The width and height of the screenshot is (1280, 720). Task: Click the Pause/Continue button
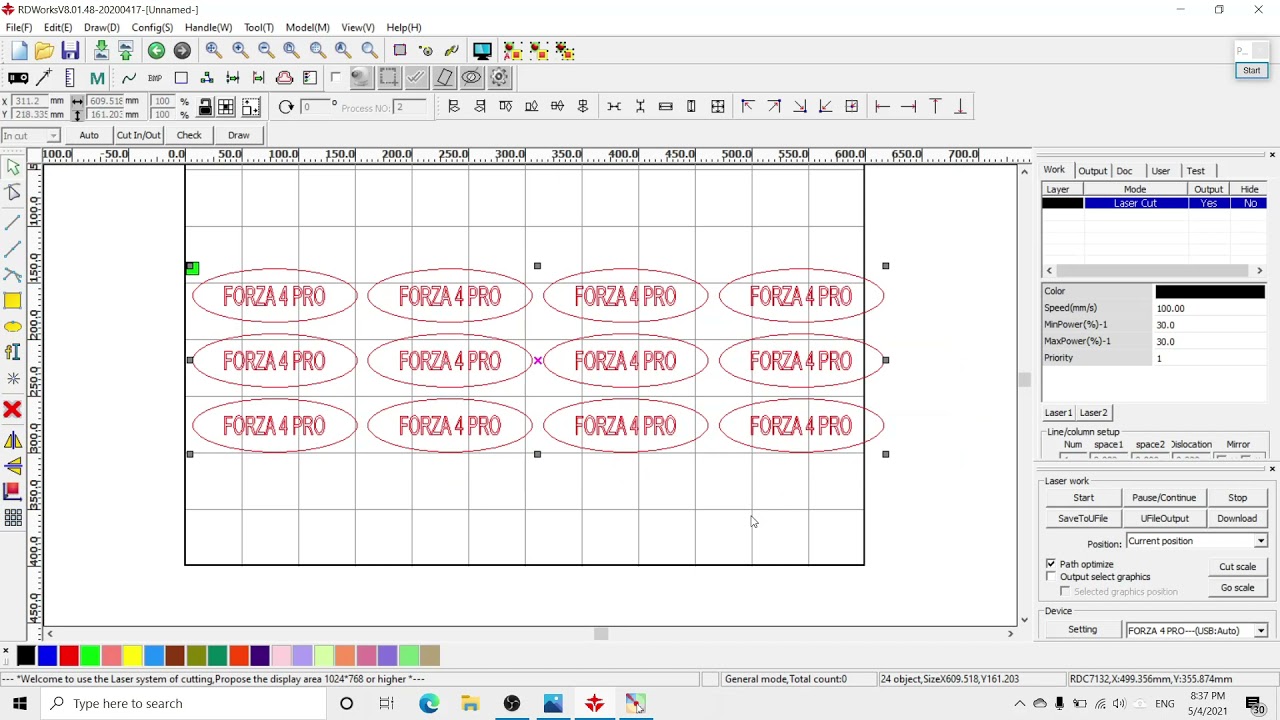1164,497
